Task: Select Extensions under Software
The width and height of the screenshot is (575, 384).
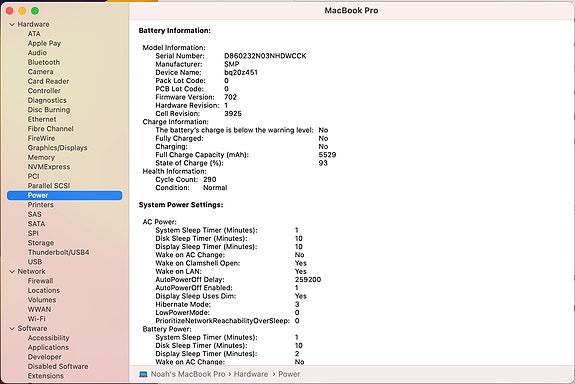Action: click(x=45, y=376)
